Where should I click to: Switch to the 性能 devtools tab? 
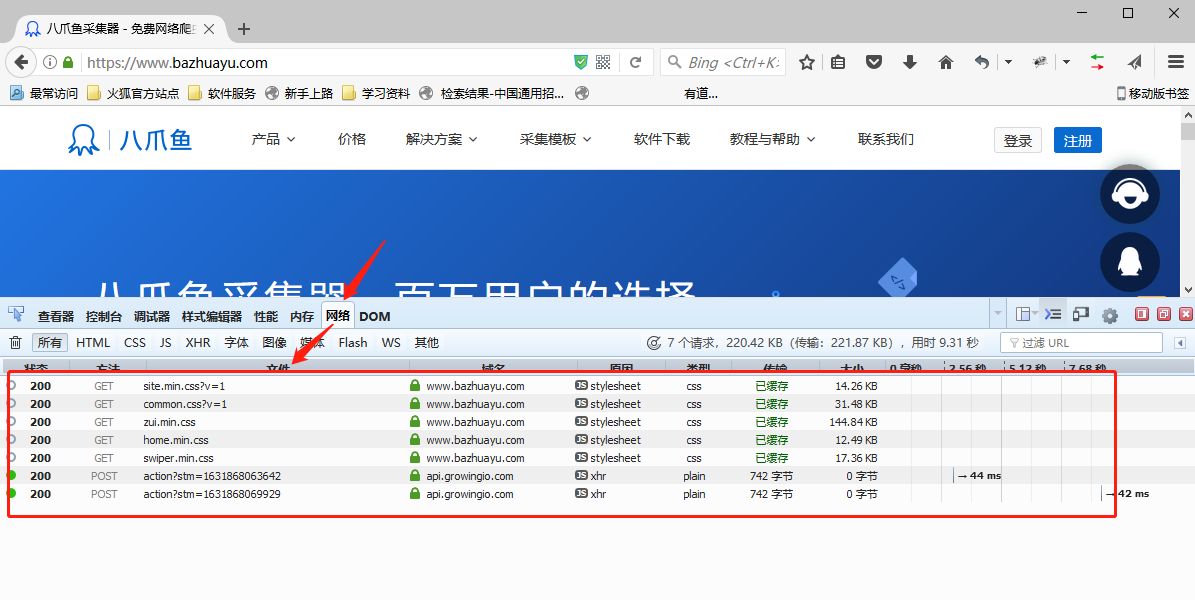266,316
